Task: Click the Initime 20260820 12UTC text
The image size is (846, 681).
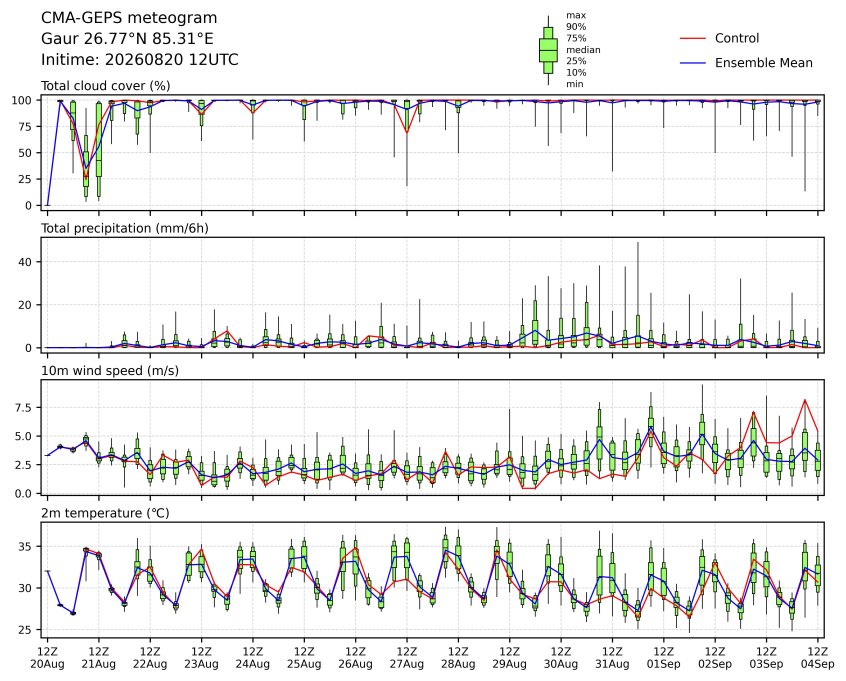Action: coord(140,59)
